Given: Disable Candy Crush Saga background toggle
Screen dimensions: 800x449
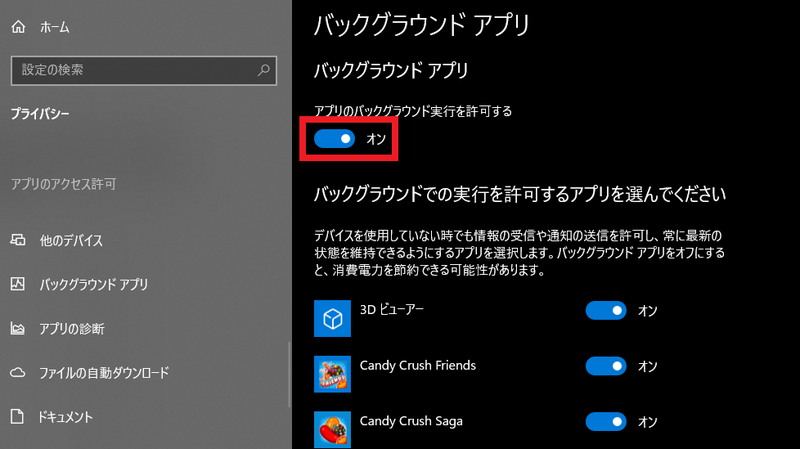Looking at the screenshot, I should (x=606, y=421).
